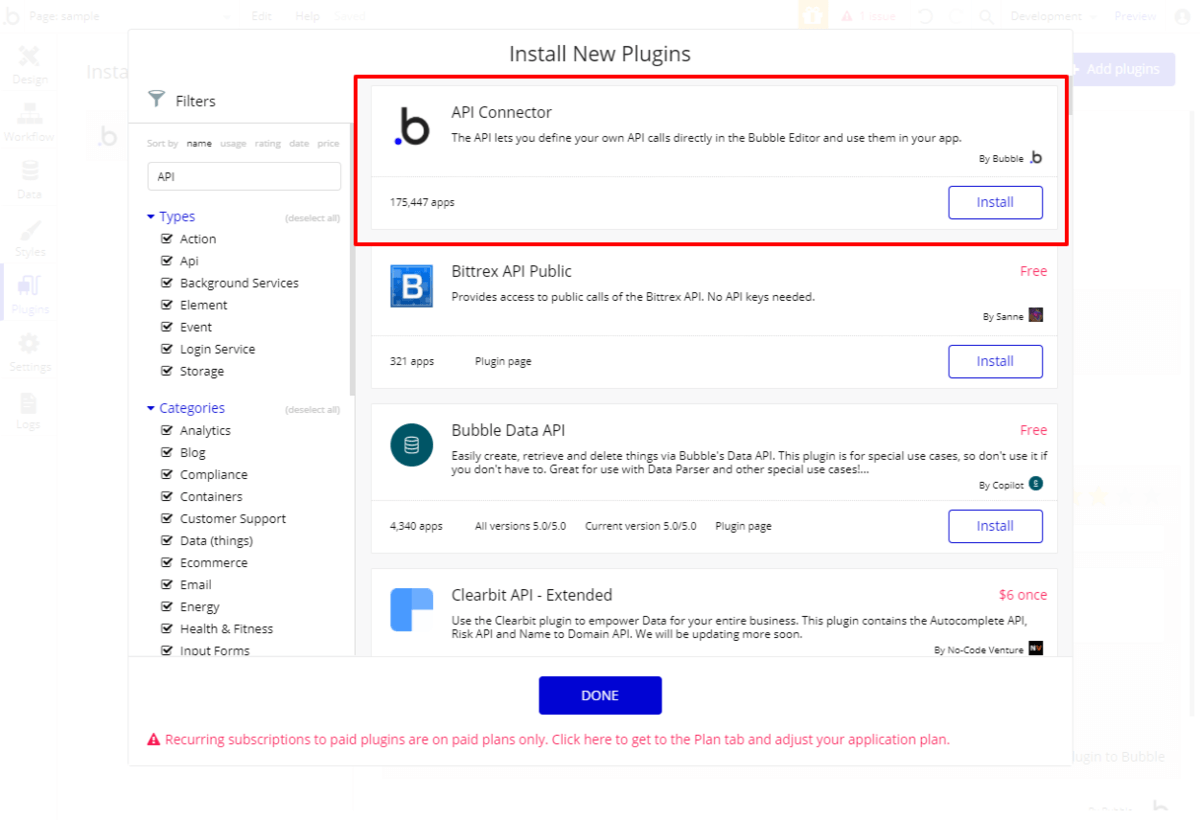Screen dimensions: 1200x820
Task: Open Plugin page link for Bittrex API
Action: (x=503, y=361)
